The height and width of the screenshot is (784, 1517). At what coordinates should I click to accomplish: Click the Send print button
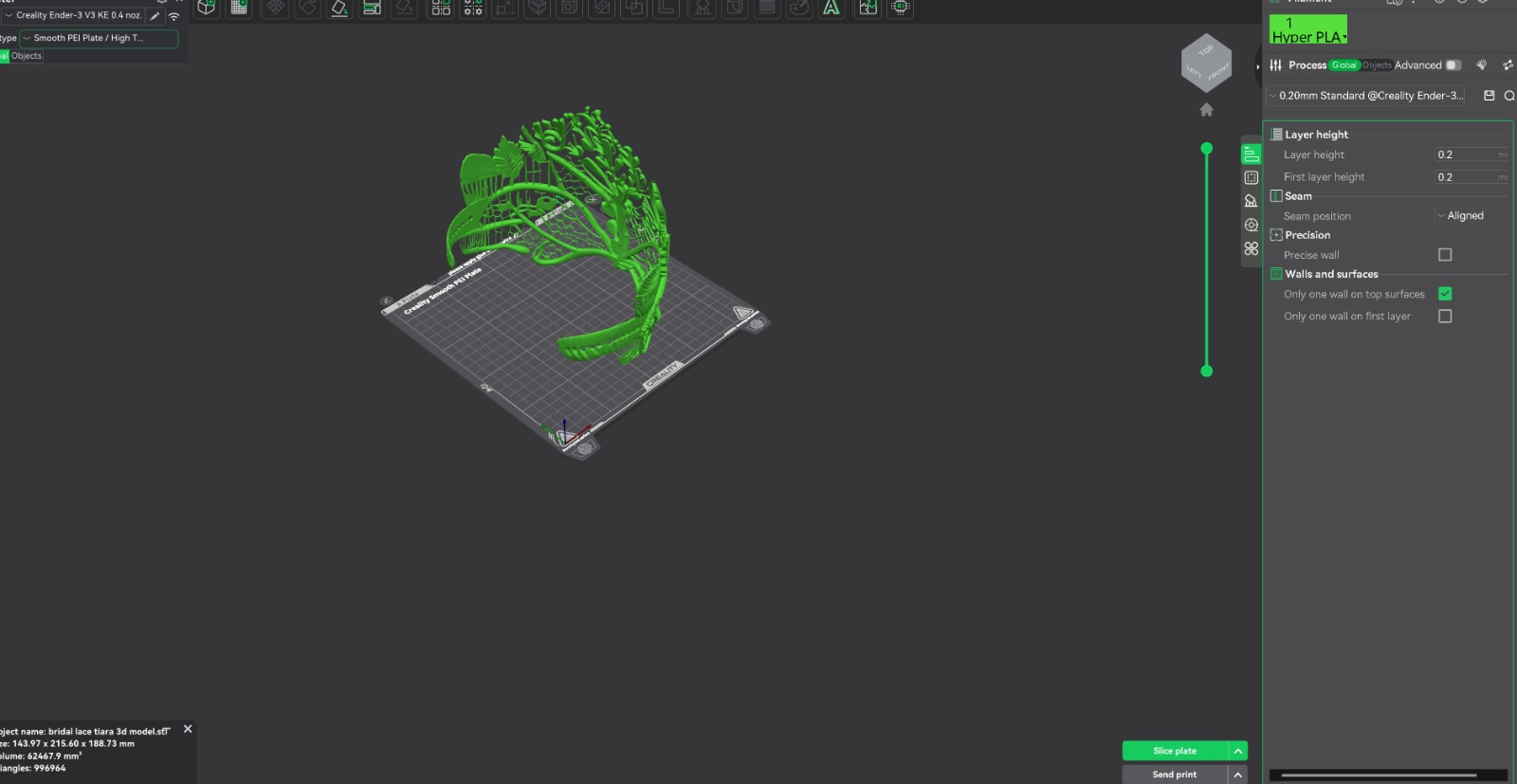(x=1174, y=775)
